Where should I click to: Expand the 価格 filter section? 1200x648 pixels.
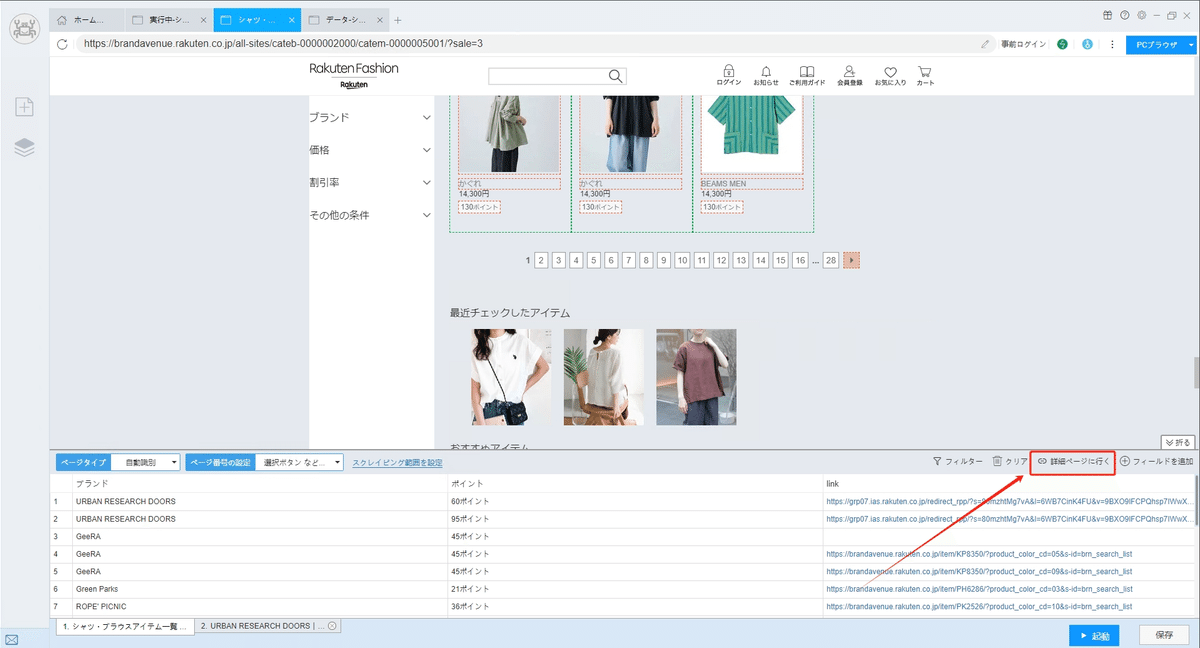[x=370, y=150]
